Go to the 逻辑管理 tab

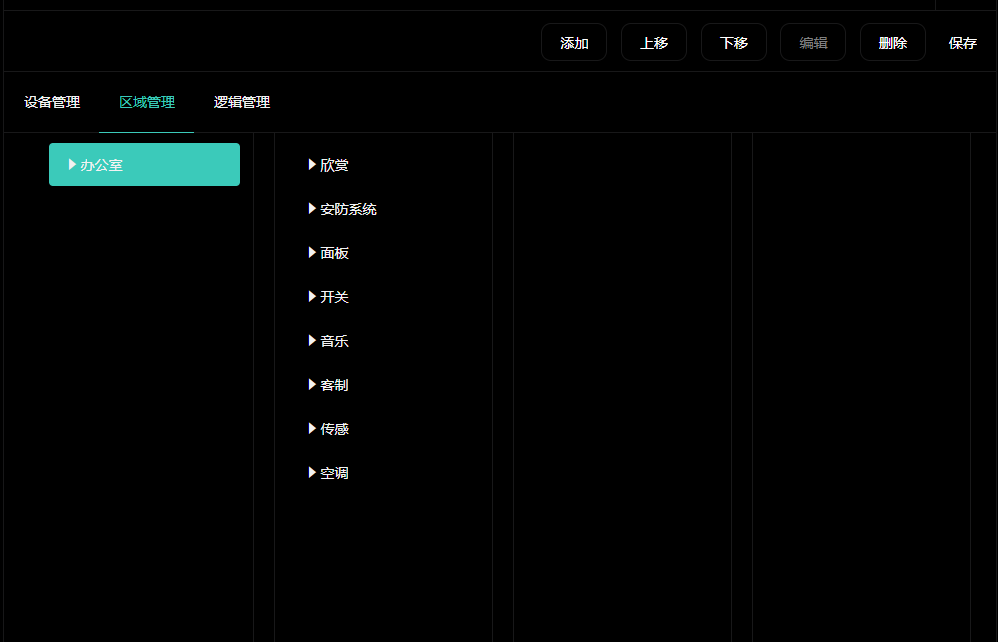click(x=242, y=102)
